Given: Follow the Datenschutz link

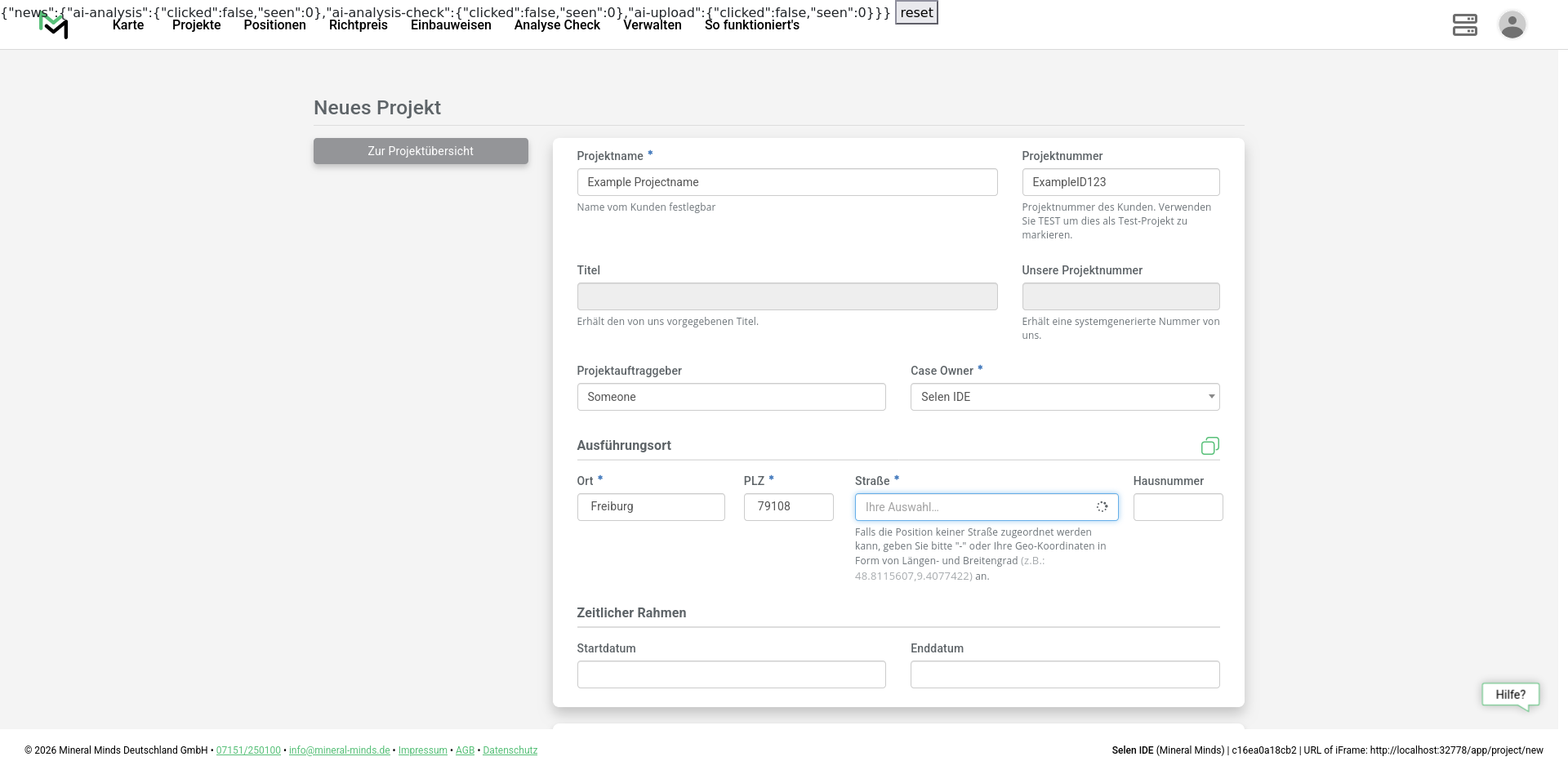Looking at the screenshot, I should coord(510,750).
